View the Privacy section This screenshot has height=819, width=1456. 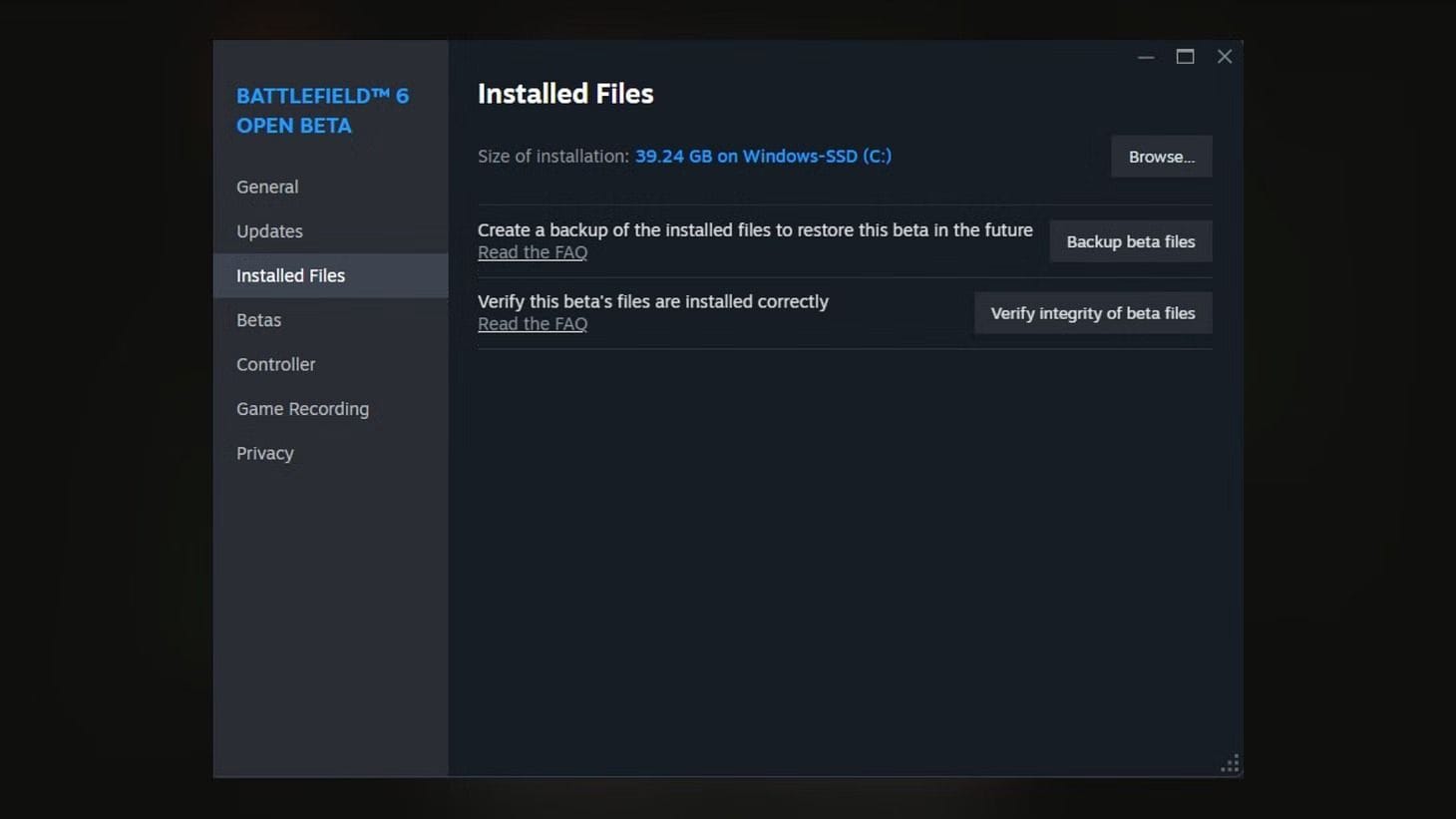tap(264, 453)
